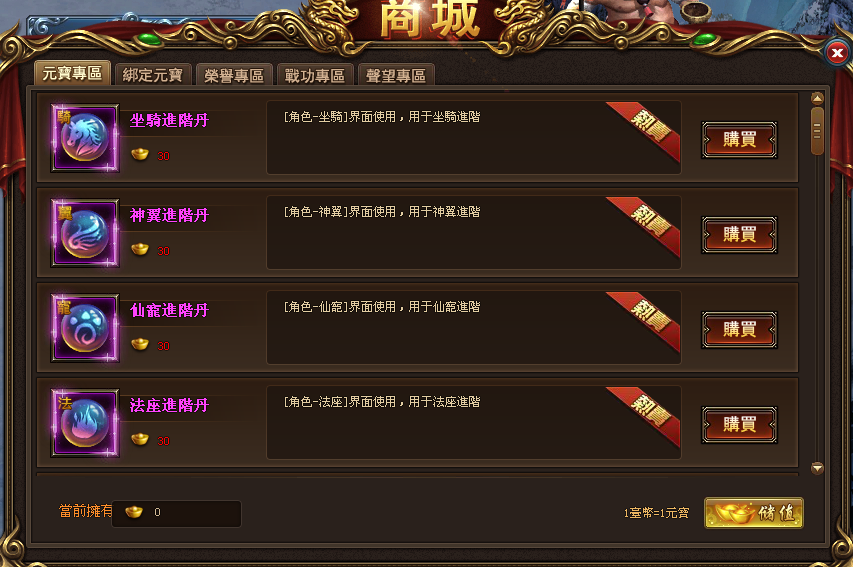Click the gold ingot beside 法座進階丹 price

pyautogui.click(x=140, y=440)
